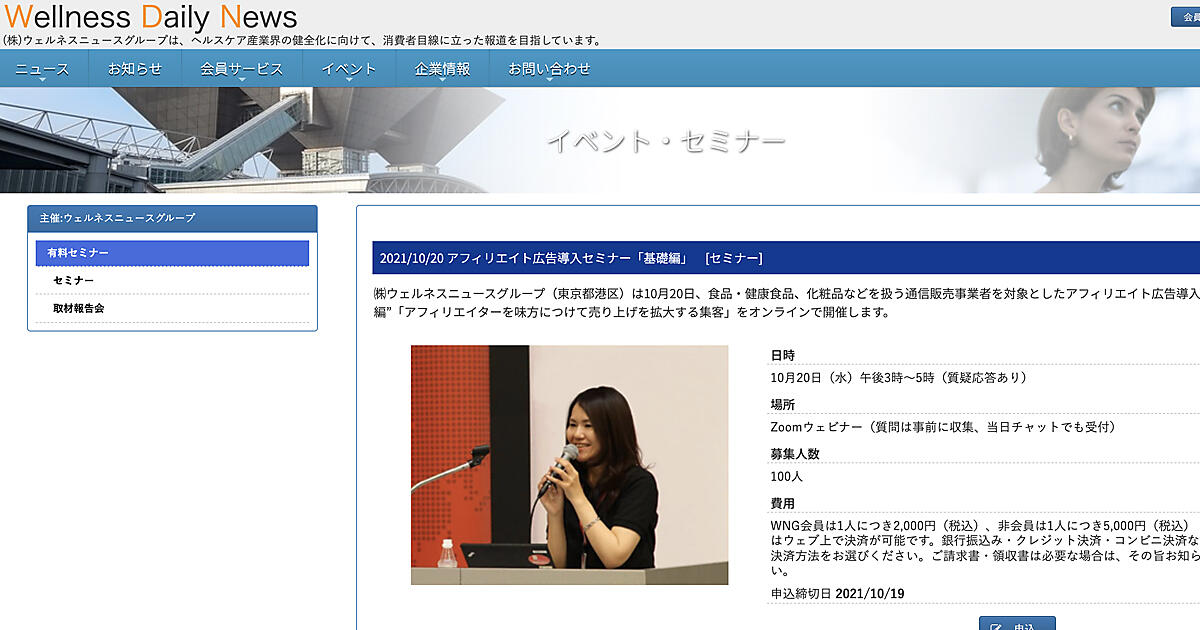Screen dimensions: 1200x630
Task: Select 有料セミナー in the sidebar
Action: pos(172,253)
